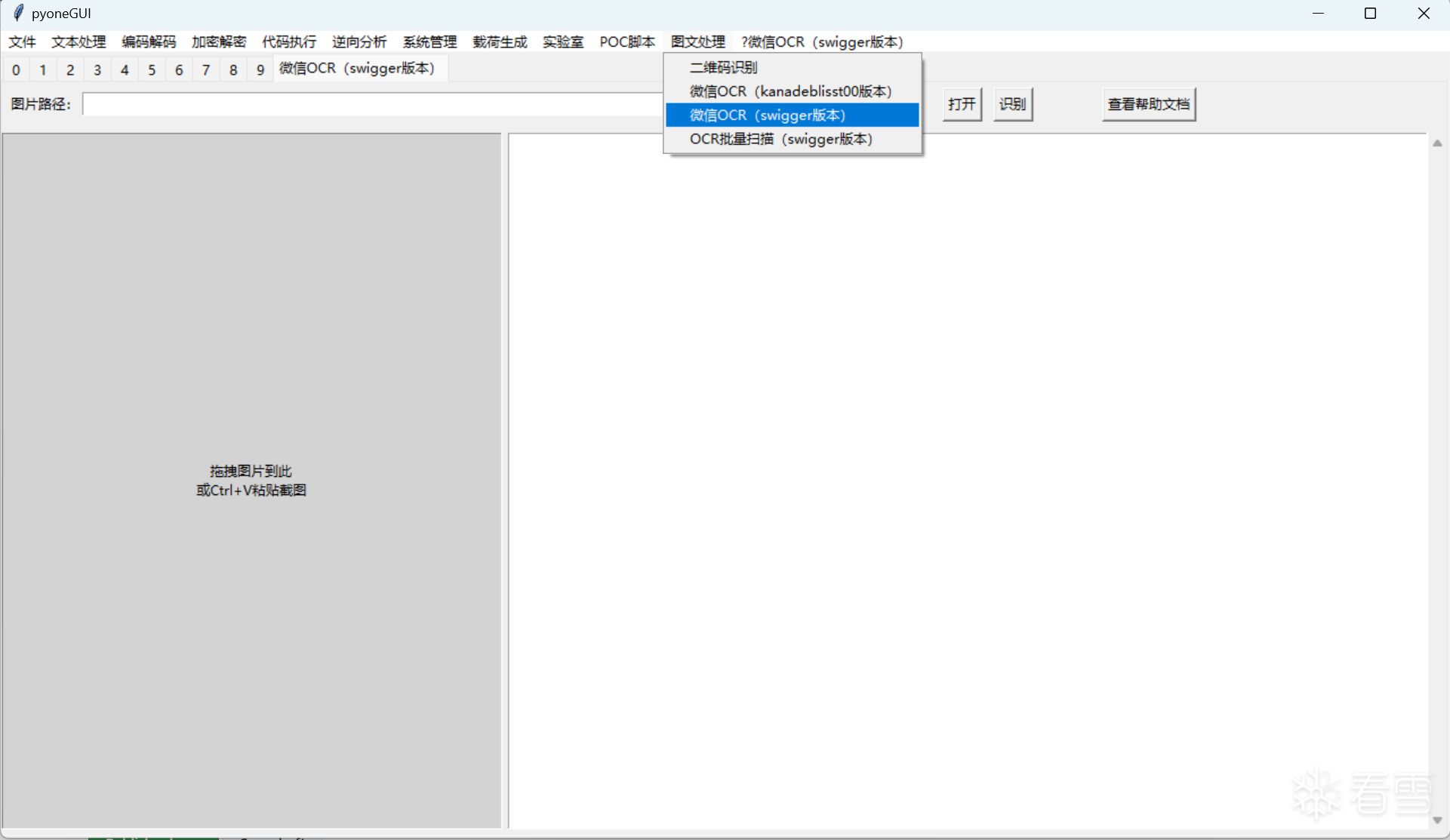Image resolution: width=1450 pixels, height=840 pixels.
Task: Choose 微信OCR kanadeblisst00版本 menu entry
Action: [x=790, y=91]
